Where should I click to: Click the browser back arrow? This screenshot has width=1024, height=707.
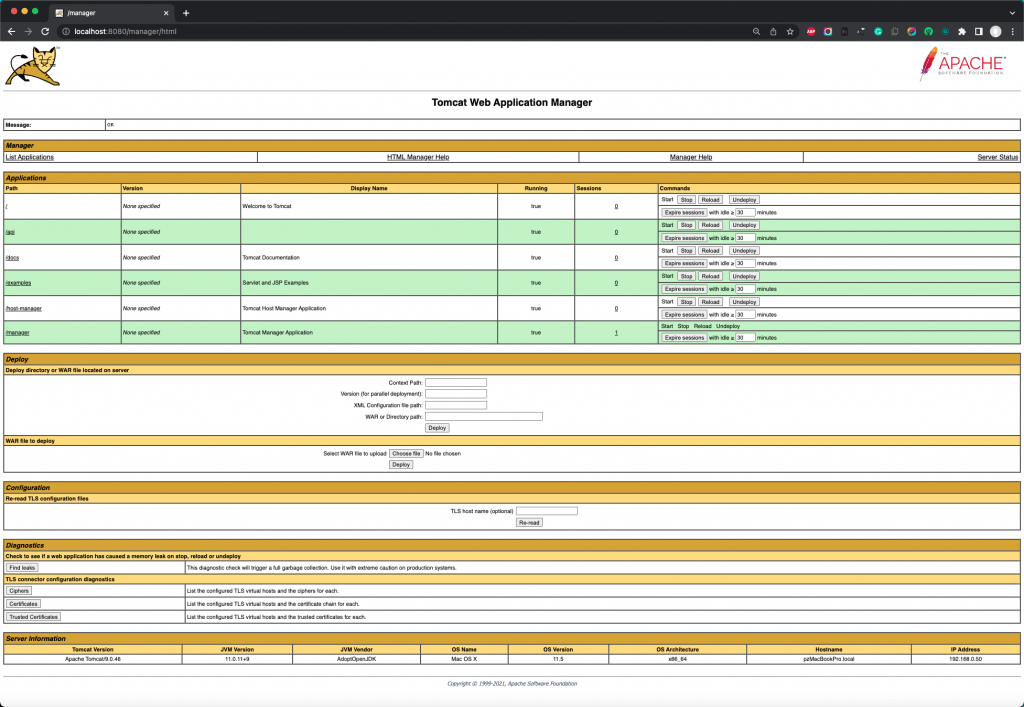point(12,31)
